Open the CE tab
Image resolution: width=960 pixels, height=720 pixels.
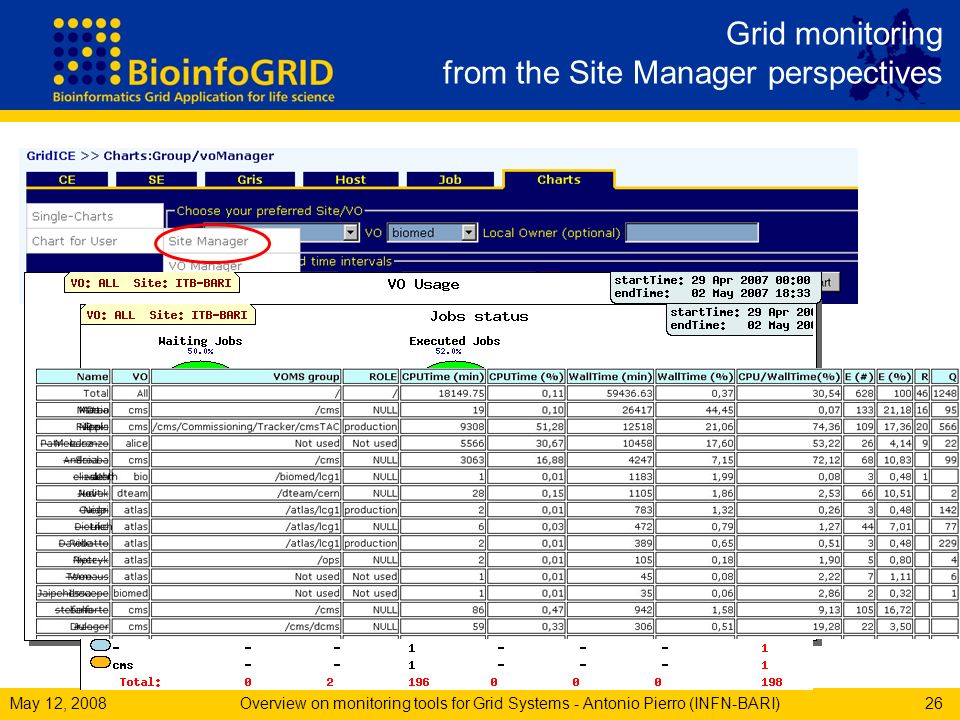(x=67, y=179)
